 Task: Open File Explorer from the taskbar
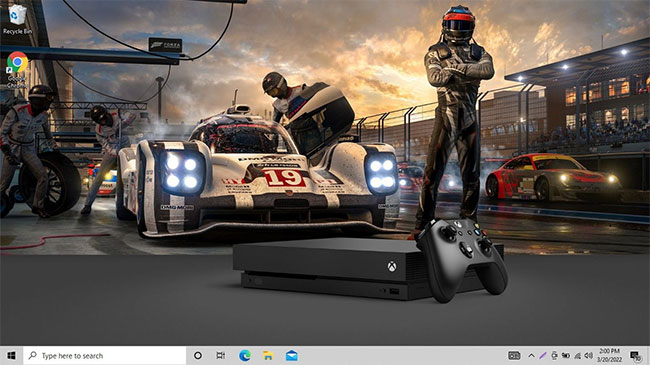click(268, 355)
